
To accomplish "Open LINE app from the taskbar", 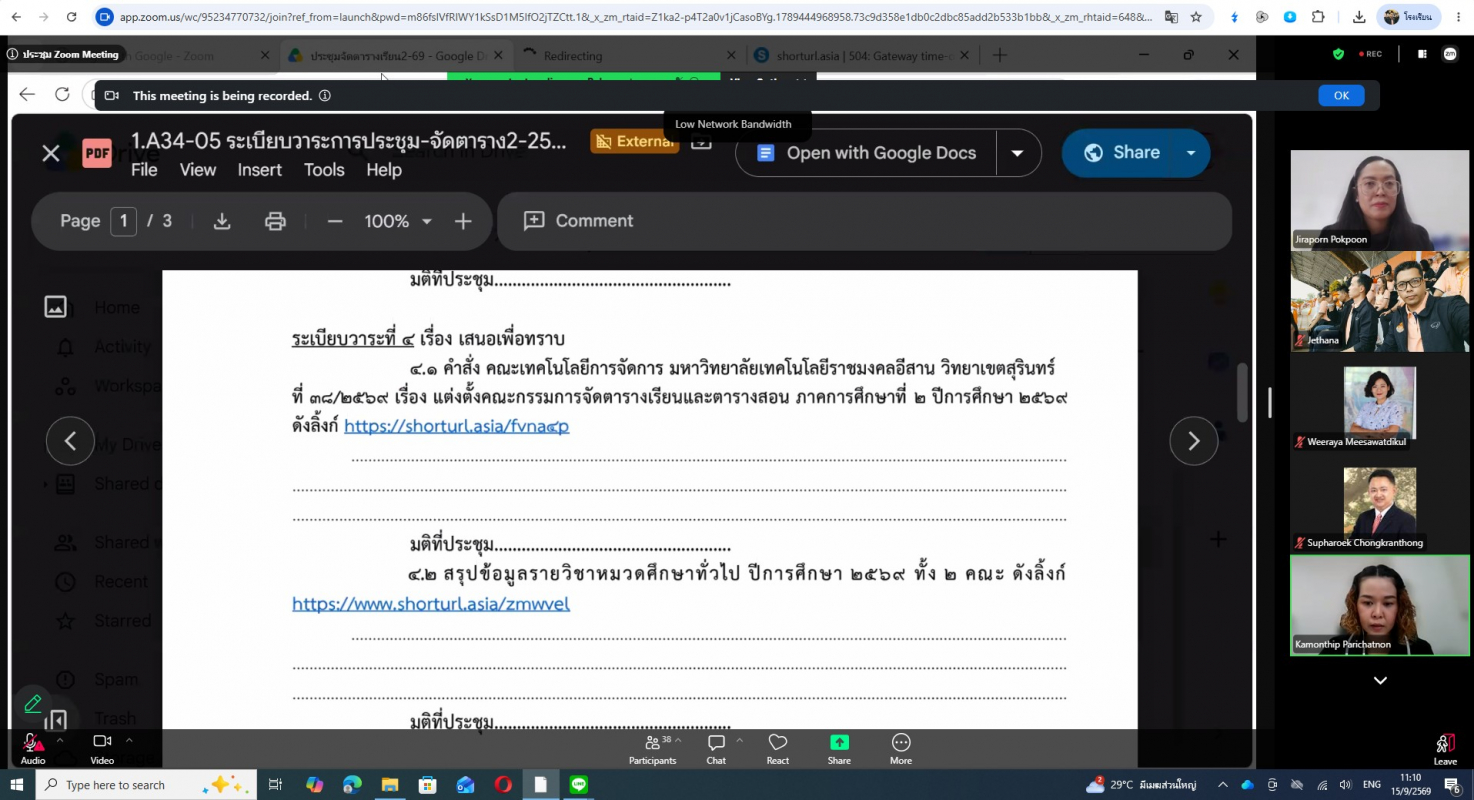I will (x=578, y=785).
